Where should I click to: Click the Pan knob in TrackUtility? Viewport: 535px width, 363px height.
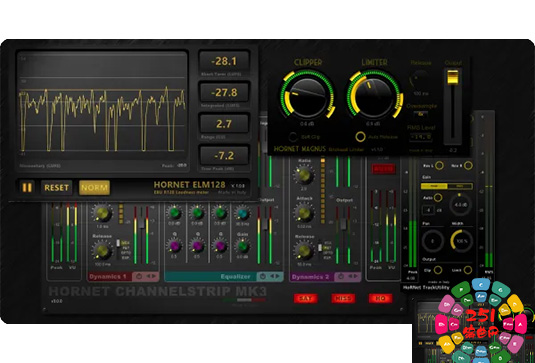[x=432, y=241]
